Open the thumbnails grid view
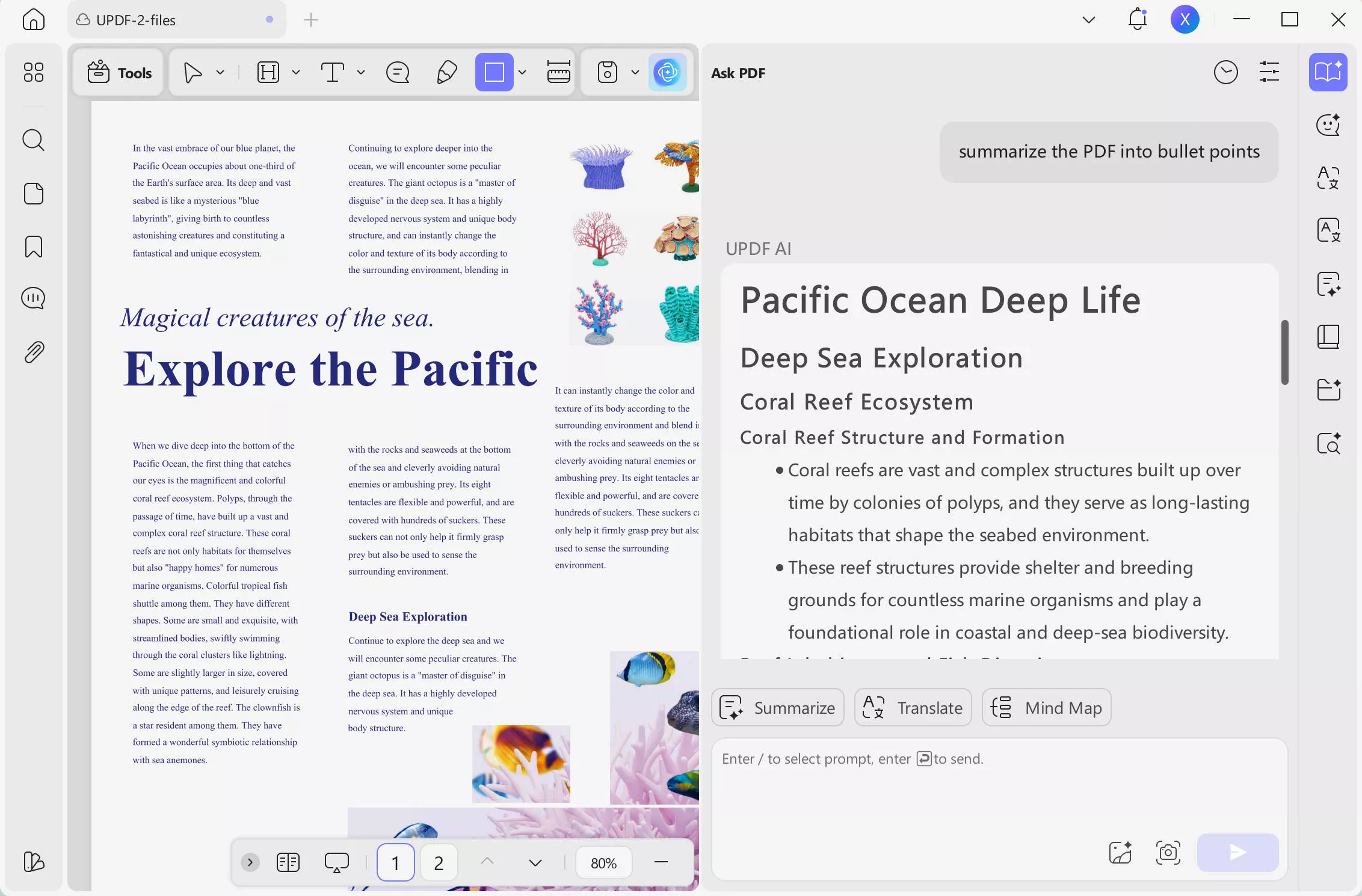The height and width of the screenshot is (896, 1362). pyautogui.click(x=33, y=73)
